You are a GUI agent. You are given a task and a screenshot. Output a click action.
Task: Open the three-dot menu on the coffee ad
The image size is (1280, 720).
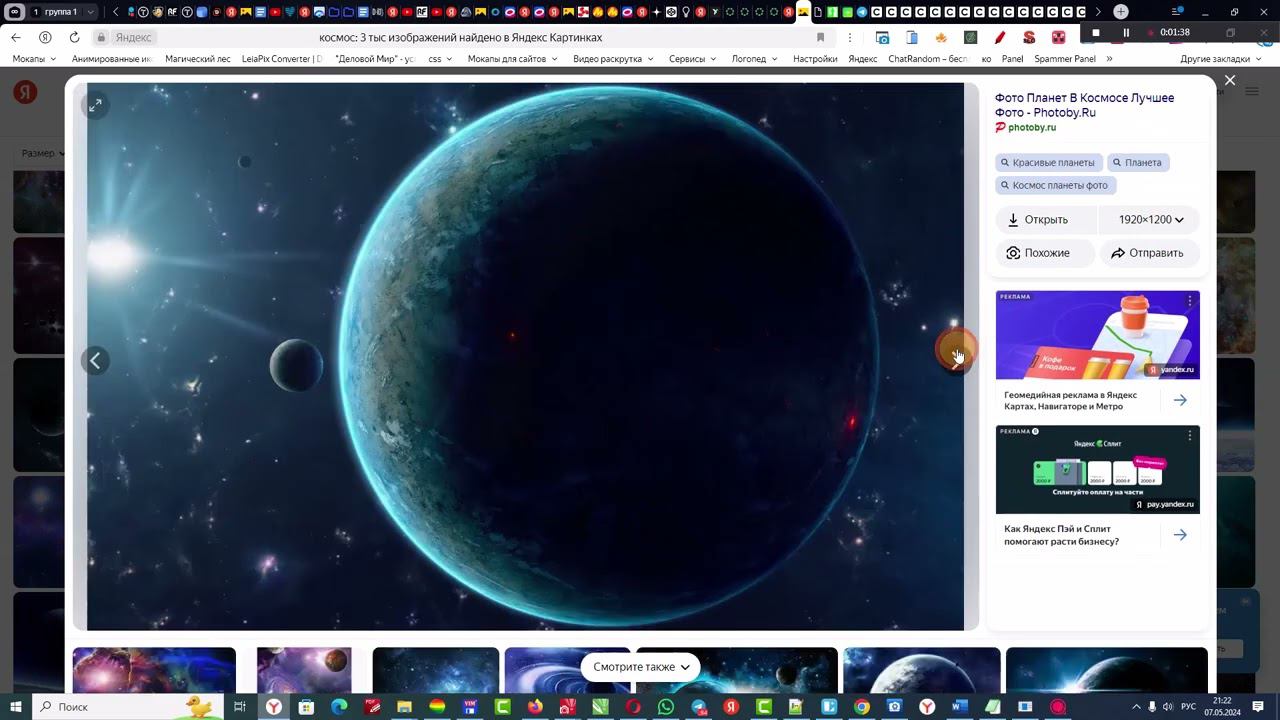(1190, 301)
